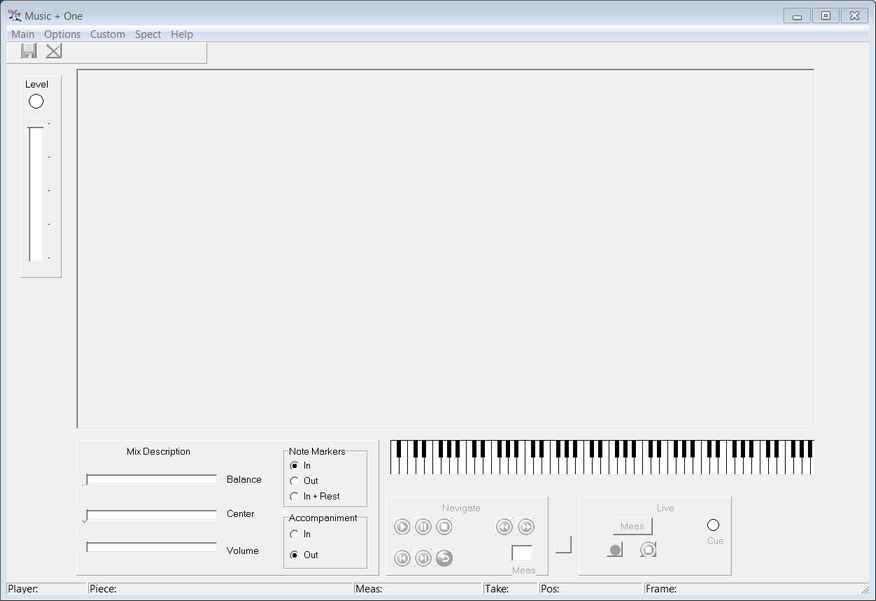Viewport: 876px width, 601px height.
Task: Click the Meas input box in Navigate
Action: coord(521,553)
